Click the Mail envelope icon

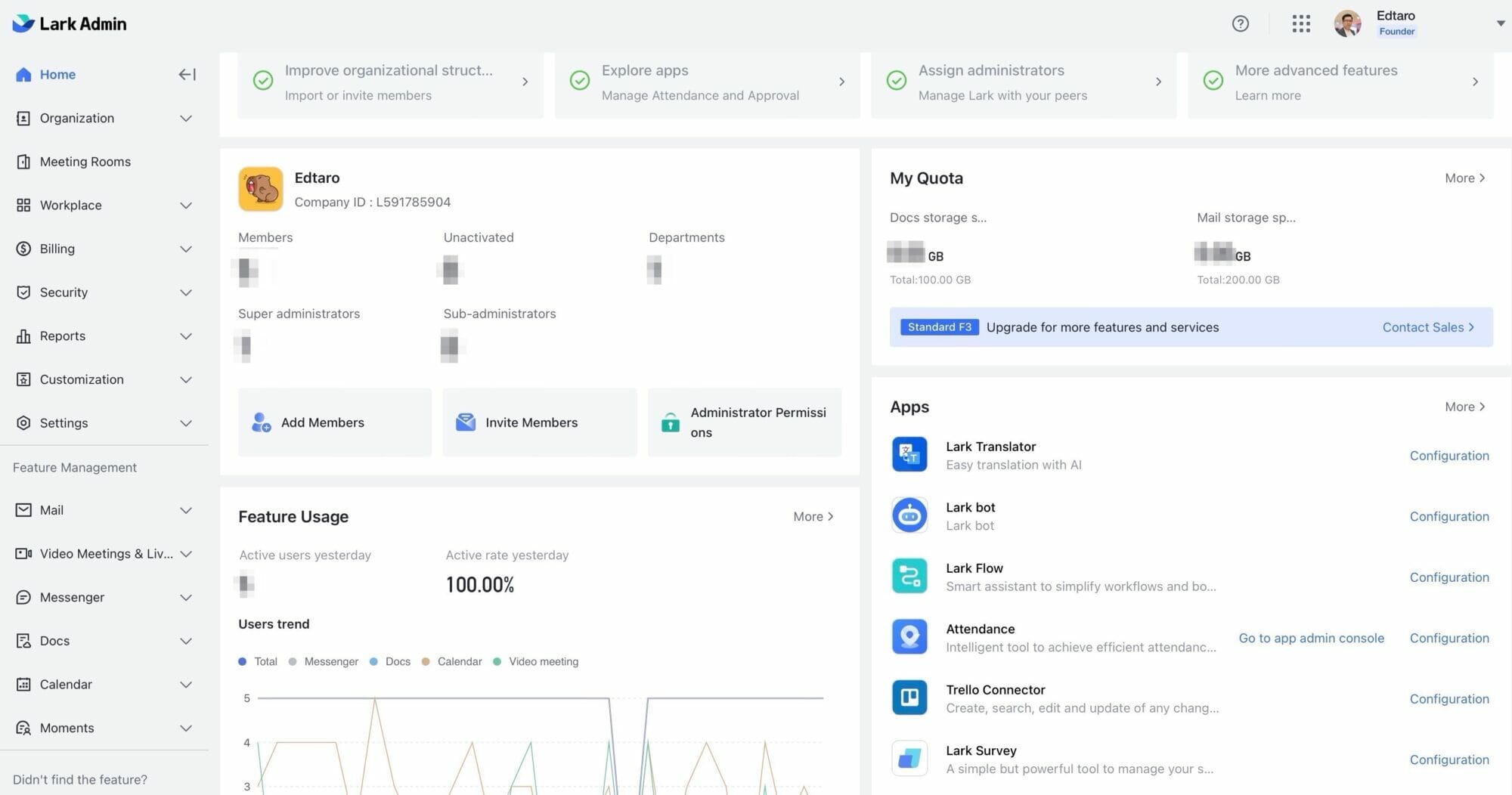[23, 510]
